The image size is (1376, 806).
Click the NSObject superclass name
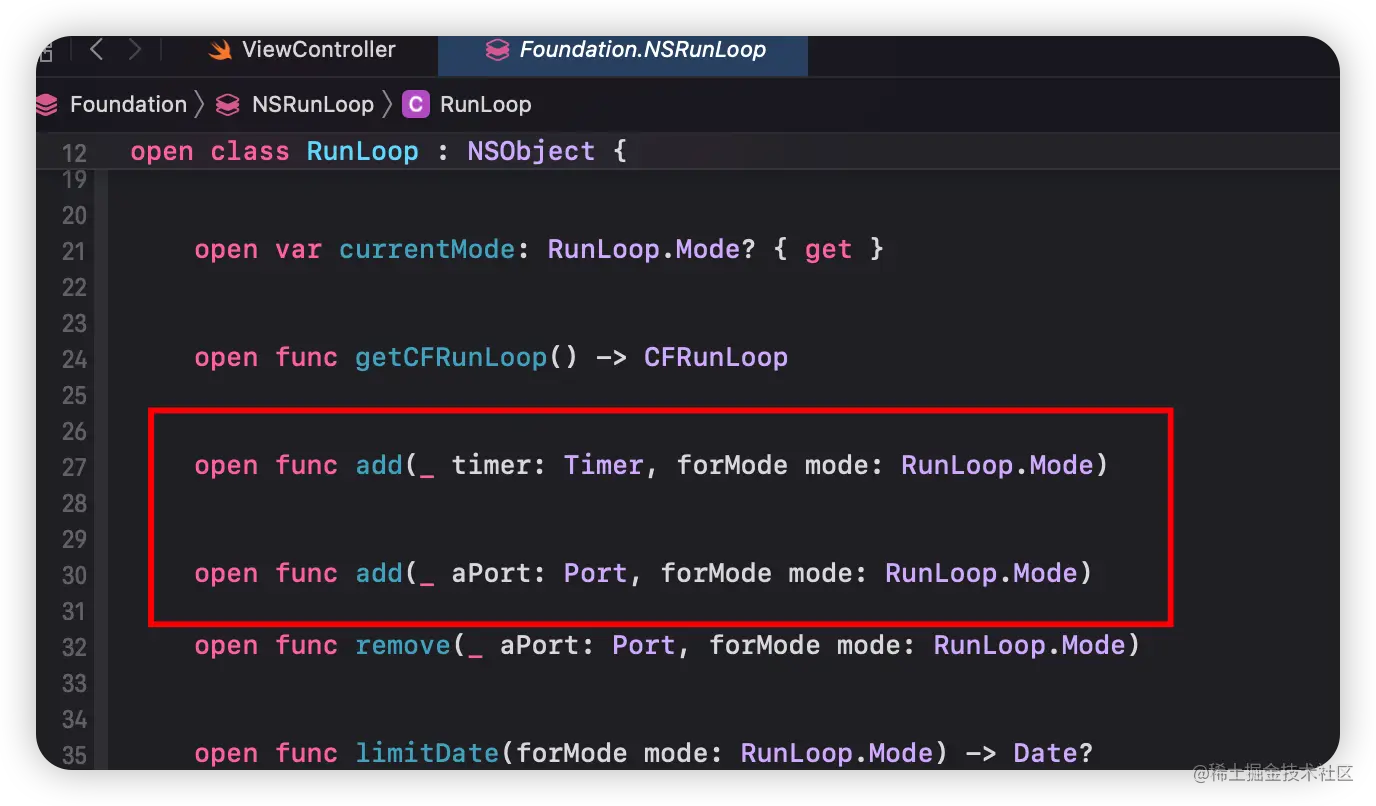(x=531, y=151)
